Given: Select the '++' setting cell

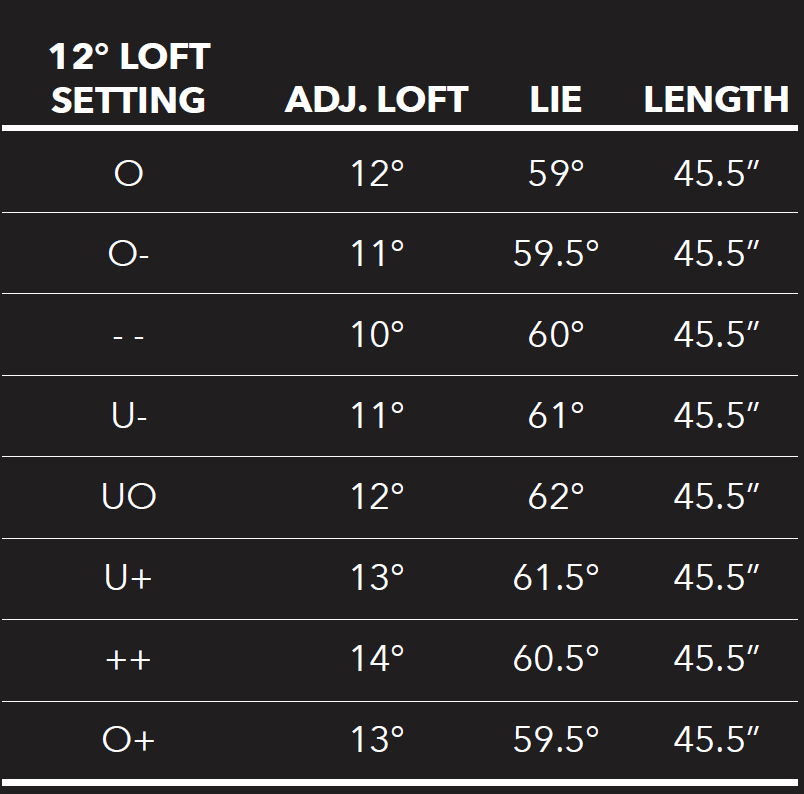Looking at the screenshot, I should tap(128, 659).
